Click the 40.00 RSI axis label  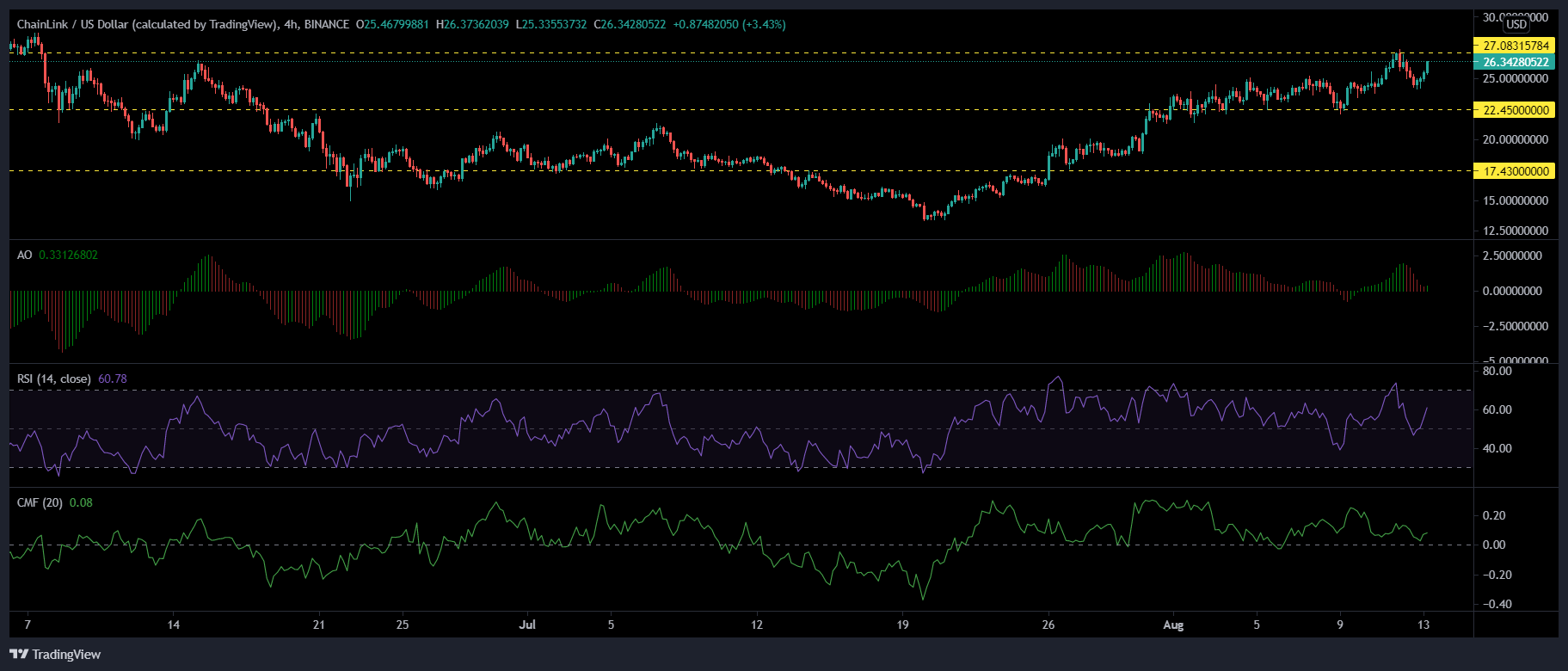1497,448
